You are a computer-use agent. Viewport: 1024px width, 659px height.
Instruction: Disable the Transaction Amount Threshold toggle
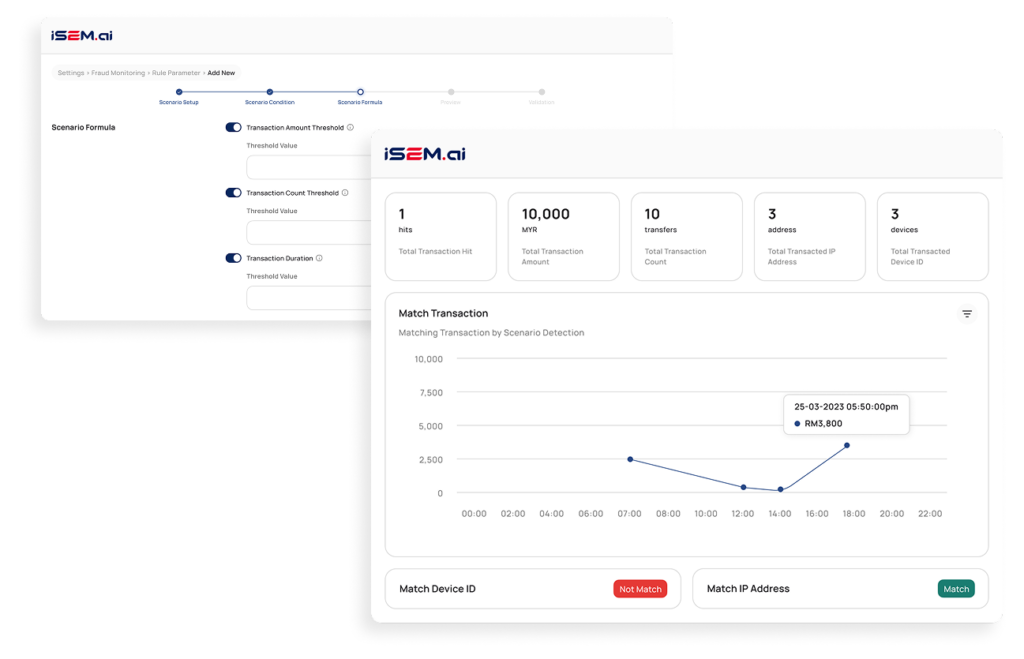pyautogui.click(x=232, y=128)
